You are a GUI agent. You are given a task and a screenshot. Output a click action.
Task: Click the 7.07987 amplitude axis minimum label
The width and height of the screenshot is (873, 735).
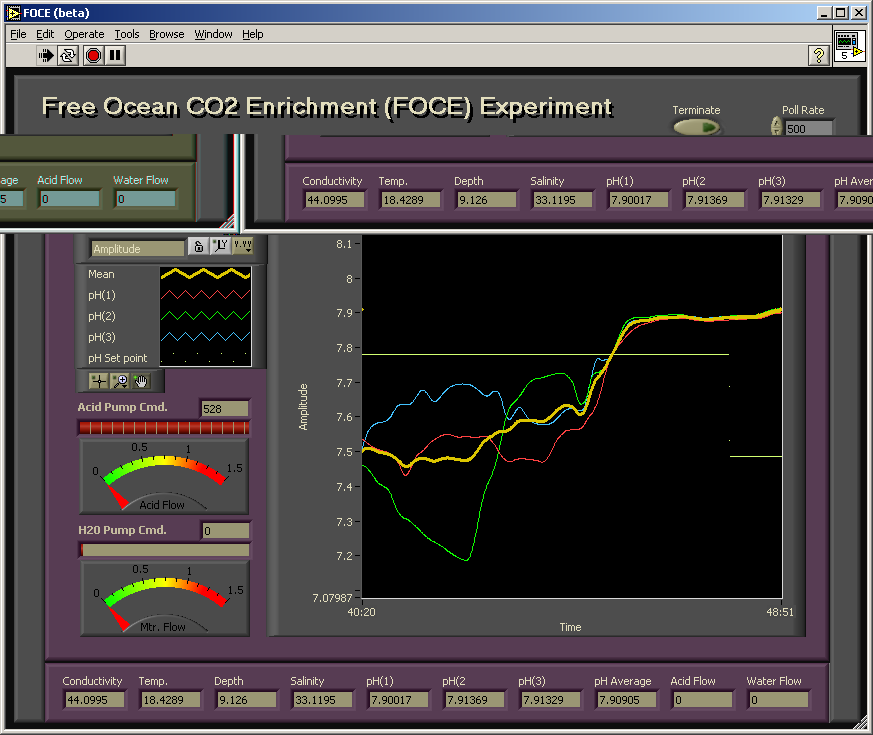[x=332, y=597]
